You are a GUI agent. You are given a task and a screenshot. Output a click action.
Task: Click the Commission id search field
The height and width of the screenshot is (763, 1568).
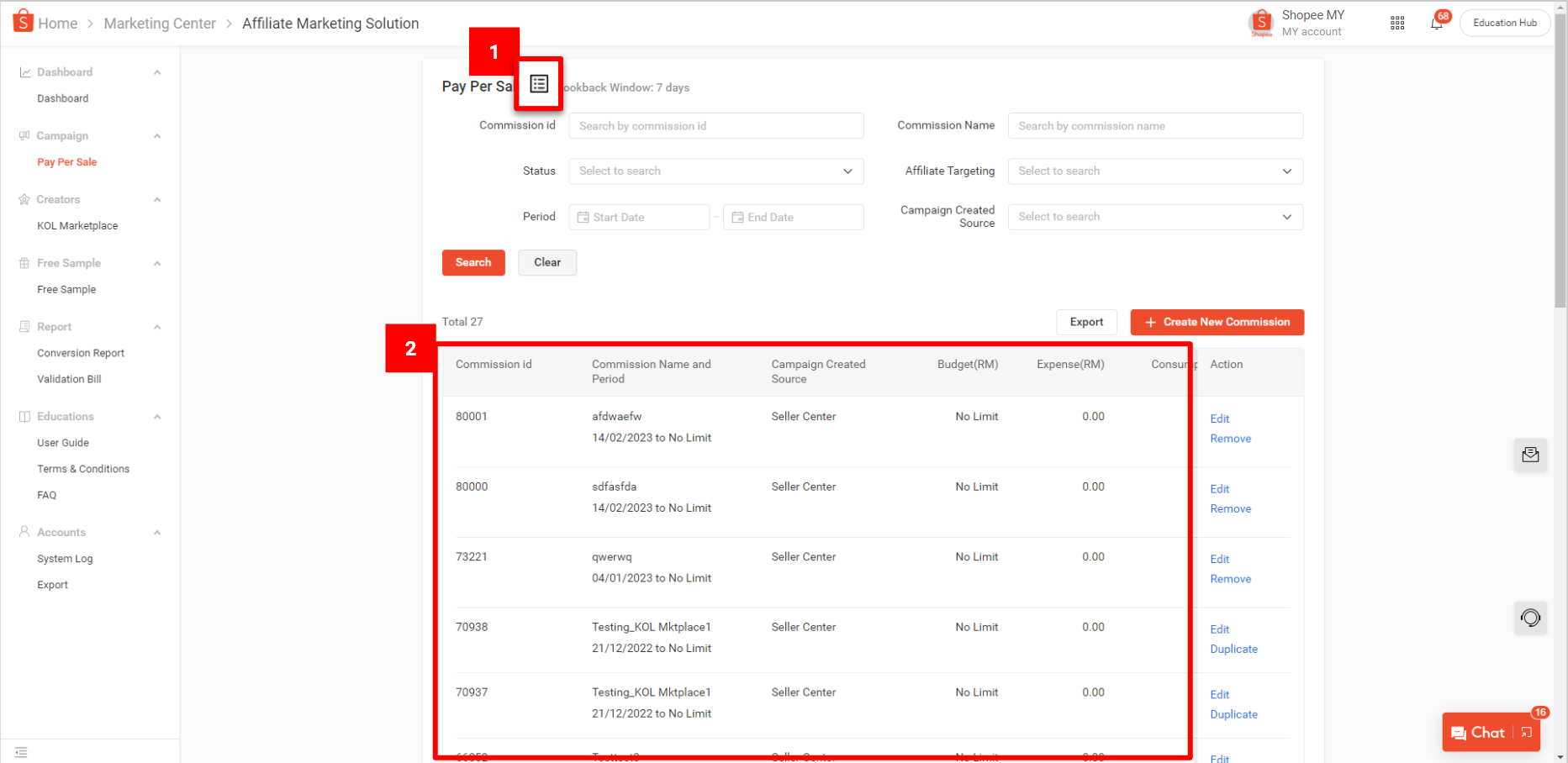[715, 125]
